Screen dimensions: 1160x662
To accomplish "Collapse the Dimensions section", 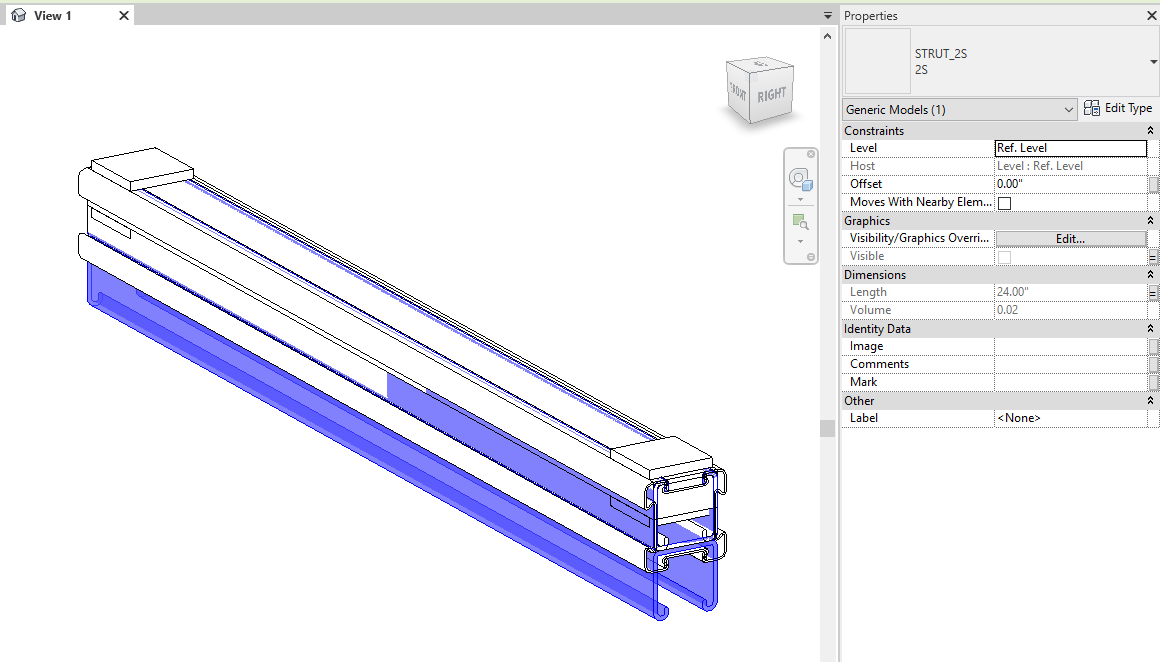I will point(1150,274).
